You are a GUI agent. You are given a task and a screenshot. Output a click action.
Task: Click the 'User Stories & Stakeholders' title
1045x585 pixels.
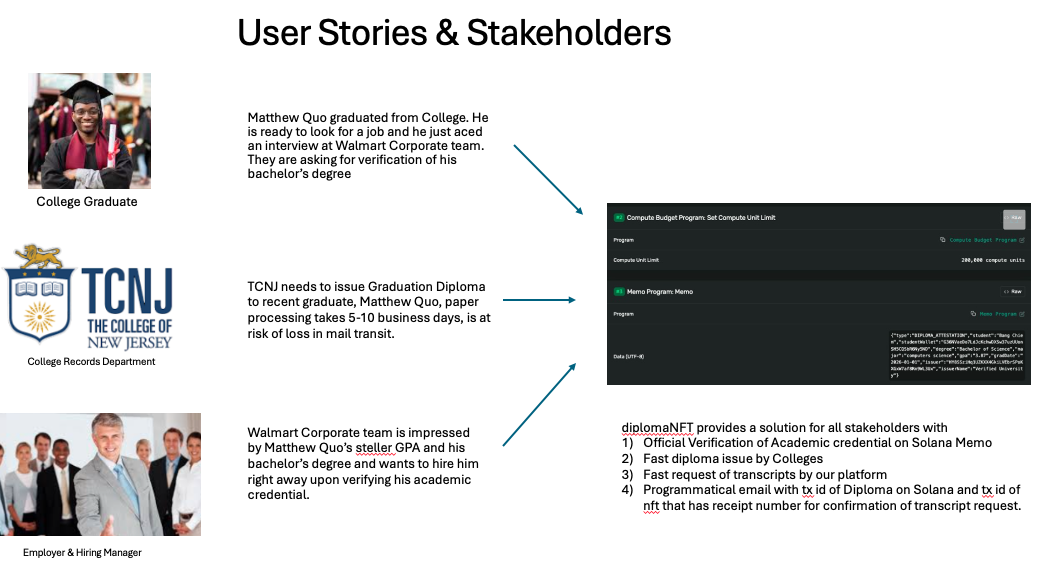point(454,33)
